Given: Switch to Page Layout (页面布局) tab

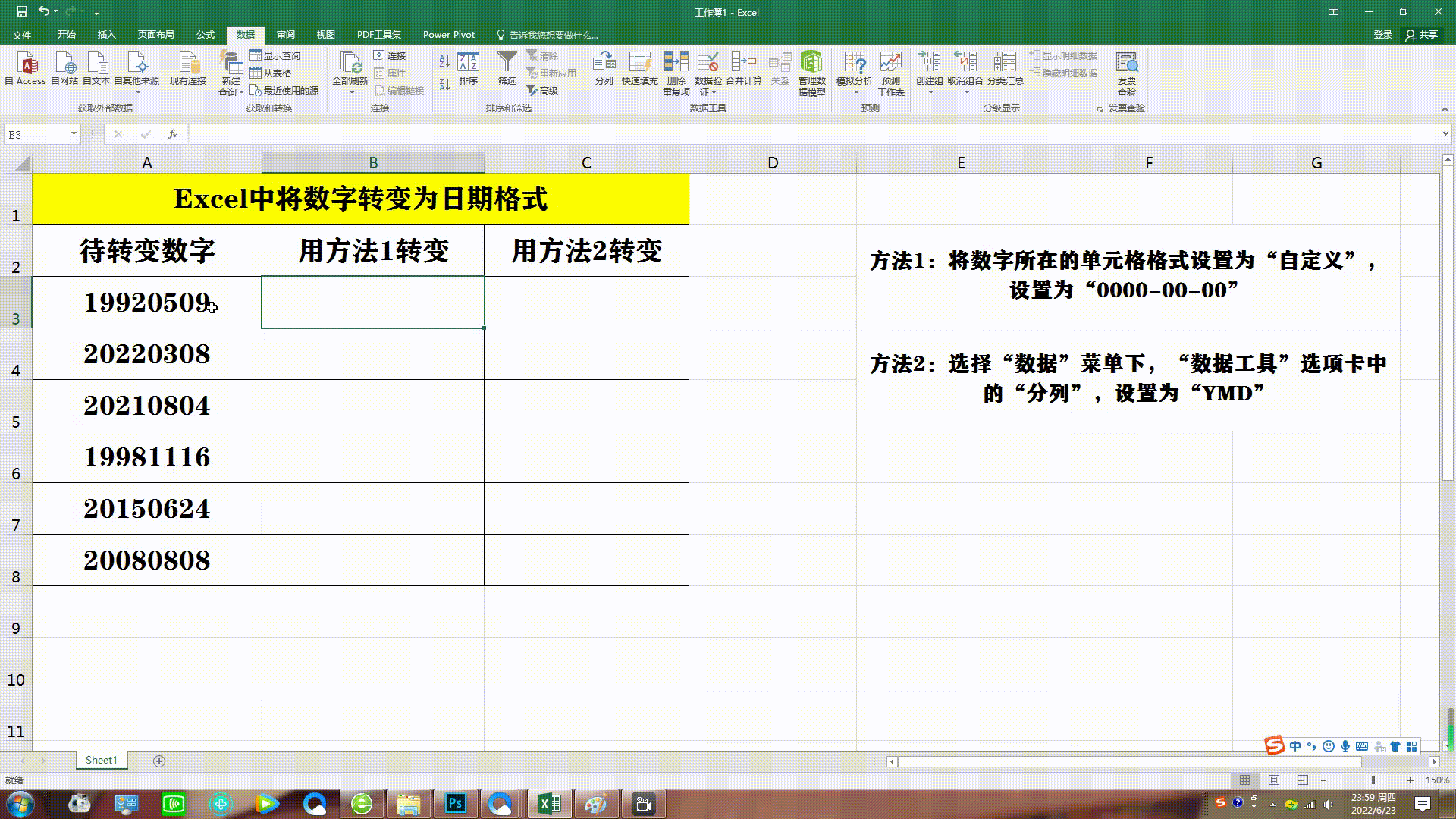Looking at the screenshot, I should [156, 35].
